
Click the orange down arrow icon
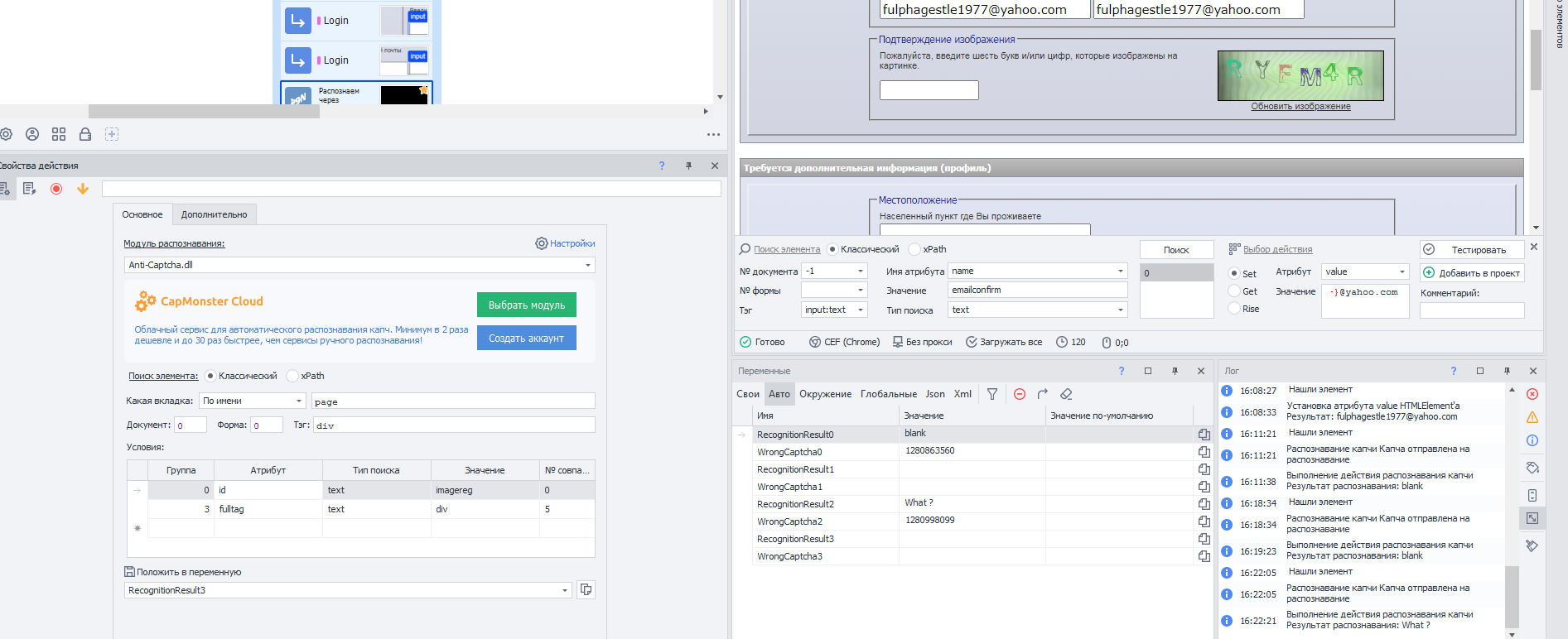click(x=83, y=189)
